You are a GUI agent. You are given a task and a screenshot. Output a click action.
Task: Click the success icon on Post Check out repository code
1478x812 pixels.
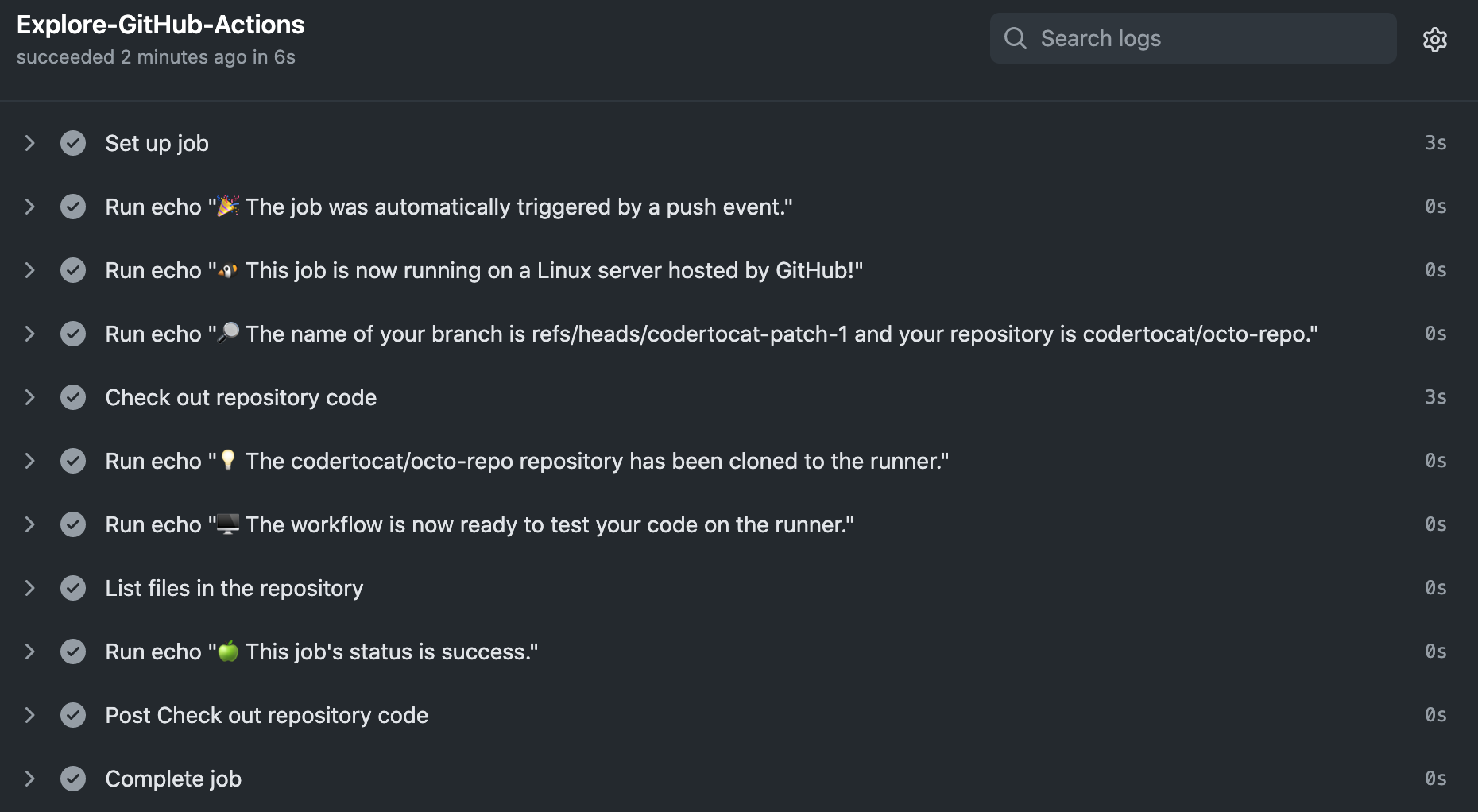point(73,715)
